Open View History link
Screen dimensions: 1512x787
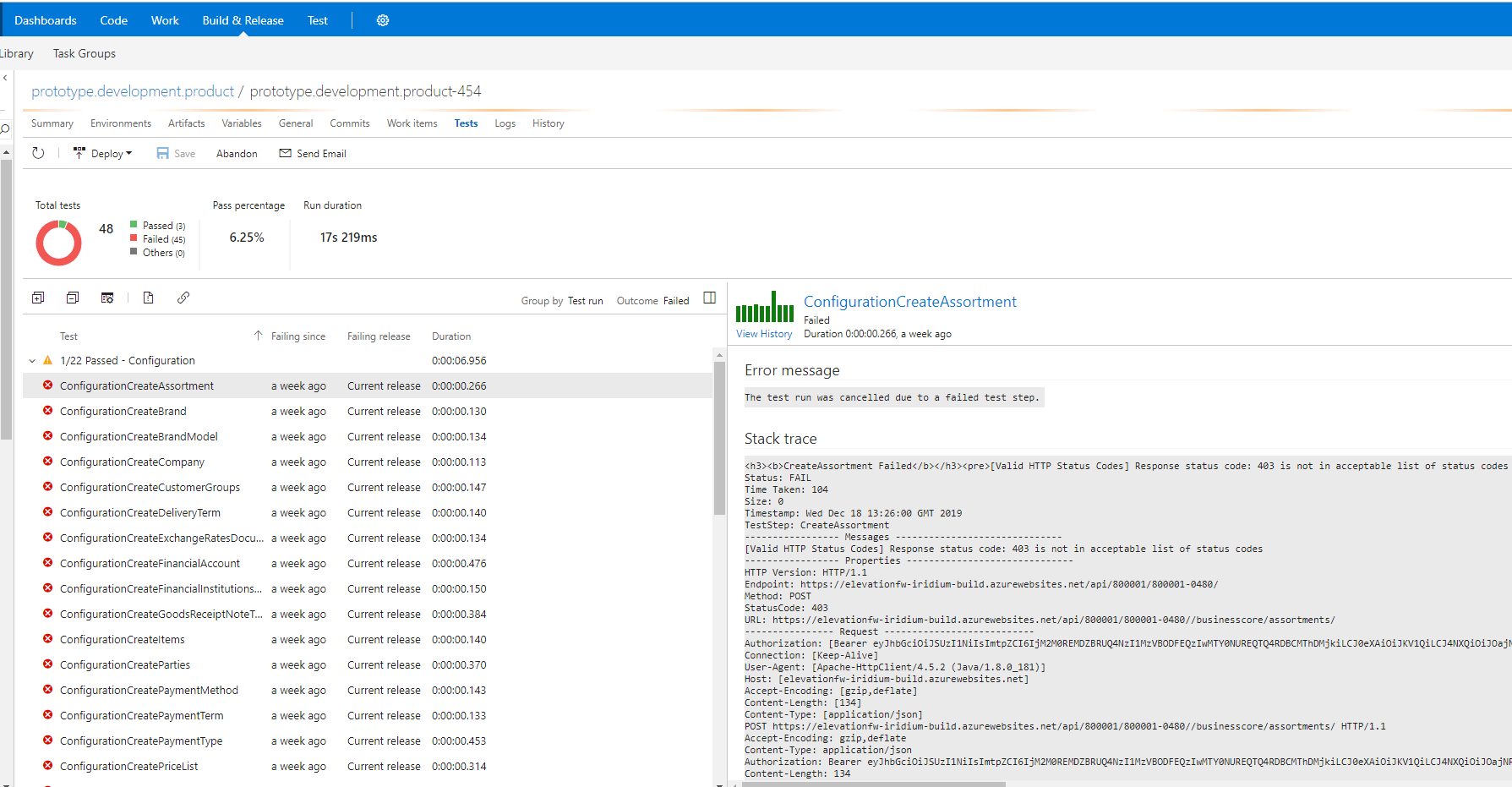pyautogui.click(x=764, y=334)
